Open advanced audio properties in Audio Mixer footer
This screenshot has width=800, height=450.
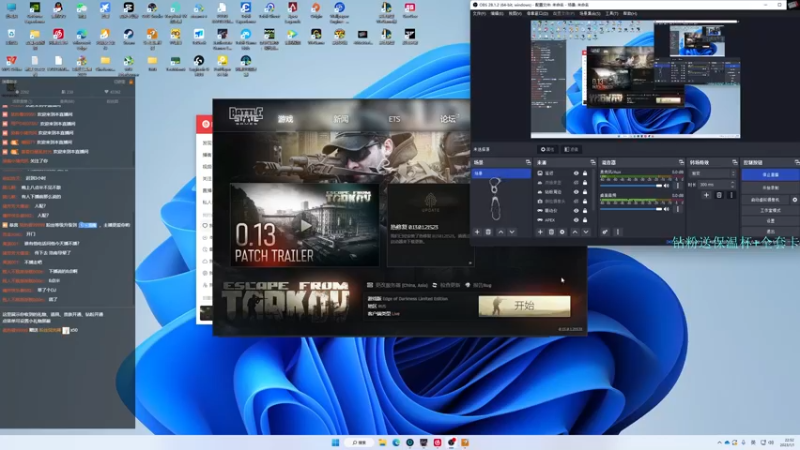[605, 232]
